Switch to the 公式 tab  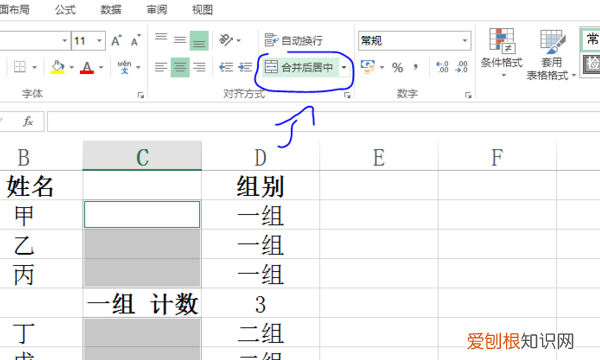coord(65,10)
